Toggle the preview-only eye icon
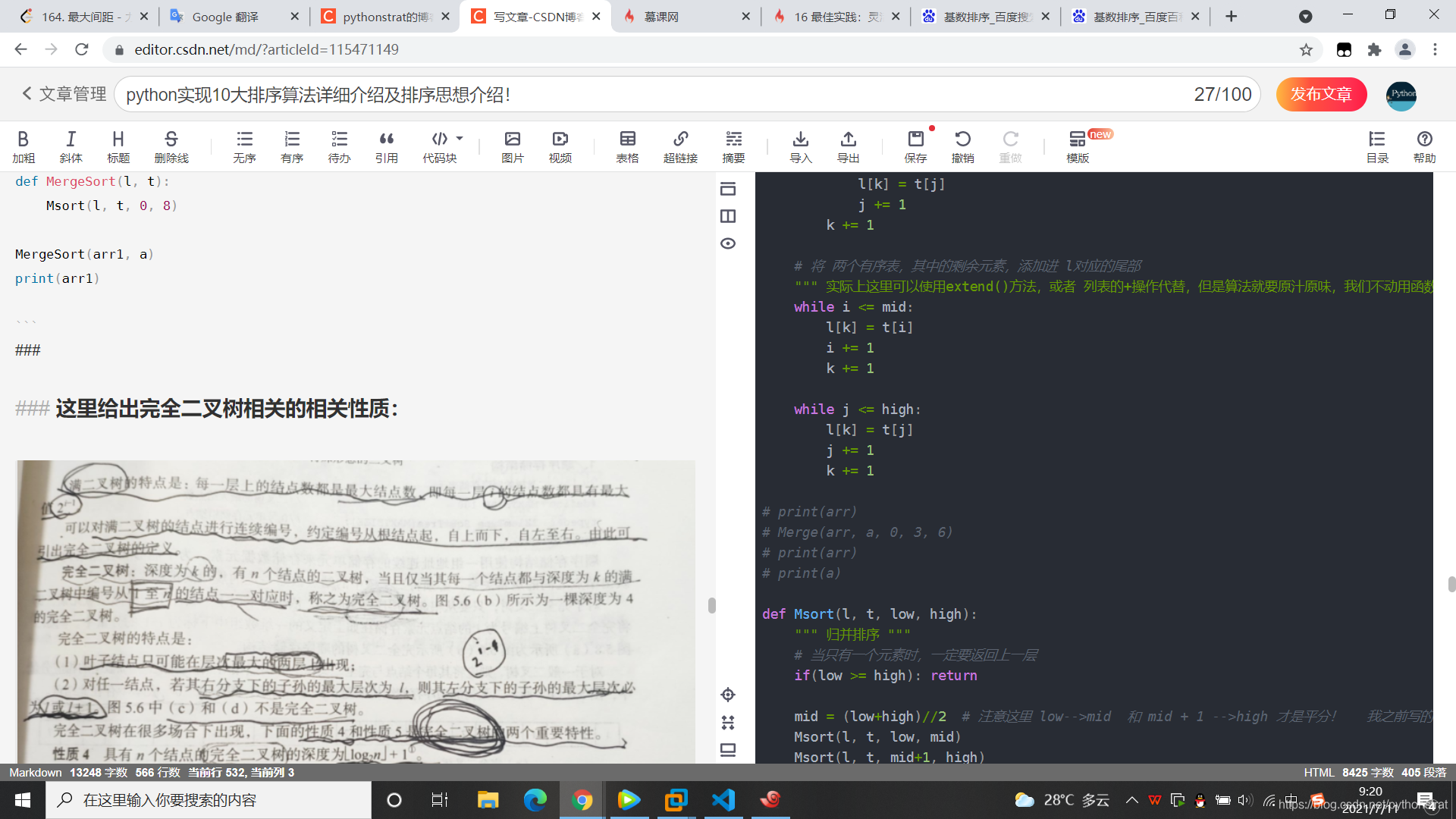 [x=728, y=243]
